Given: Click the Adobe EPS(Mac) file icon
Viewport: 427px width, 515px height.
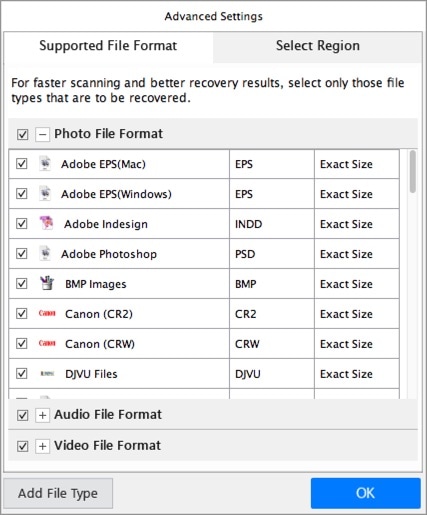Looking at the screenshot, I should (45, 164).
